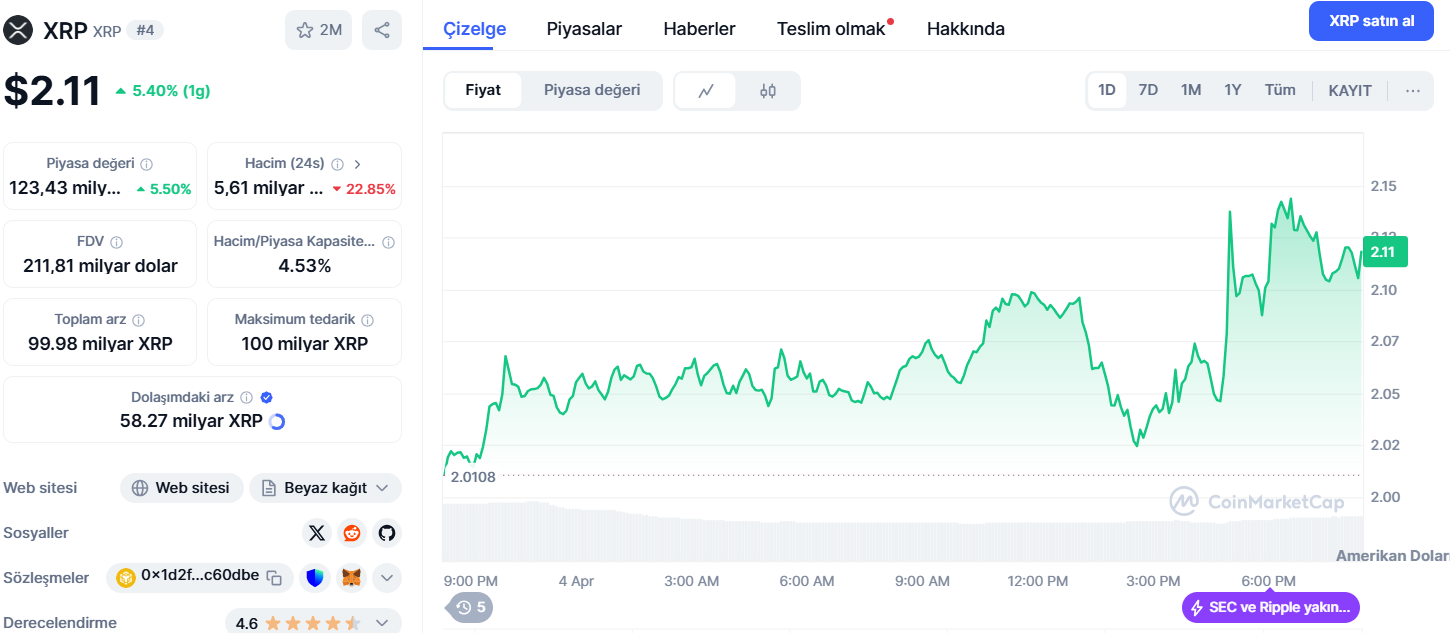Screen dimensions: 1450x633
Task: Click info icon next to Toplam arz
Action: (138, 320)
